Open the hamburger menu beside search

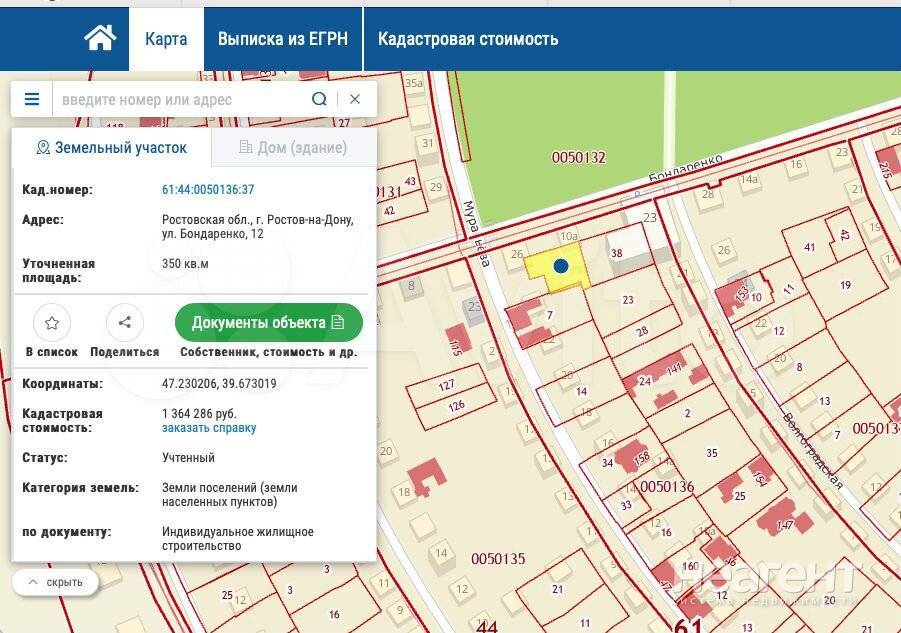coord(32,99)
